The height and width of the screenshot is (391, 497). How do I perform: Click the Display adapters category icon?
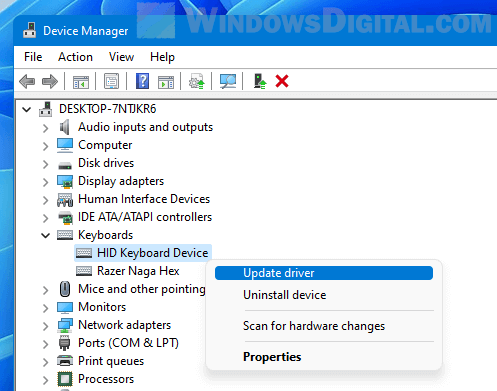pyautogui.click(x=65, y=182)
